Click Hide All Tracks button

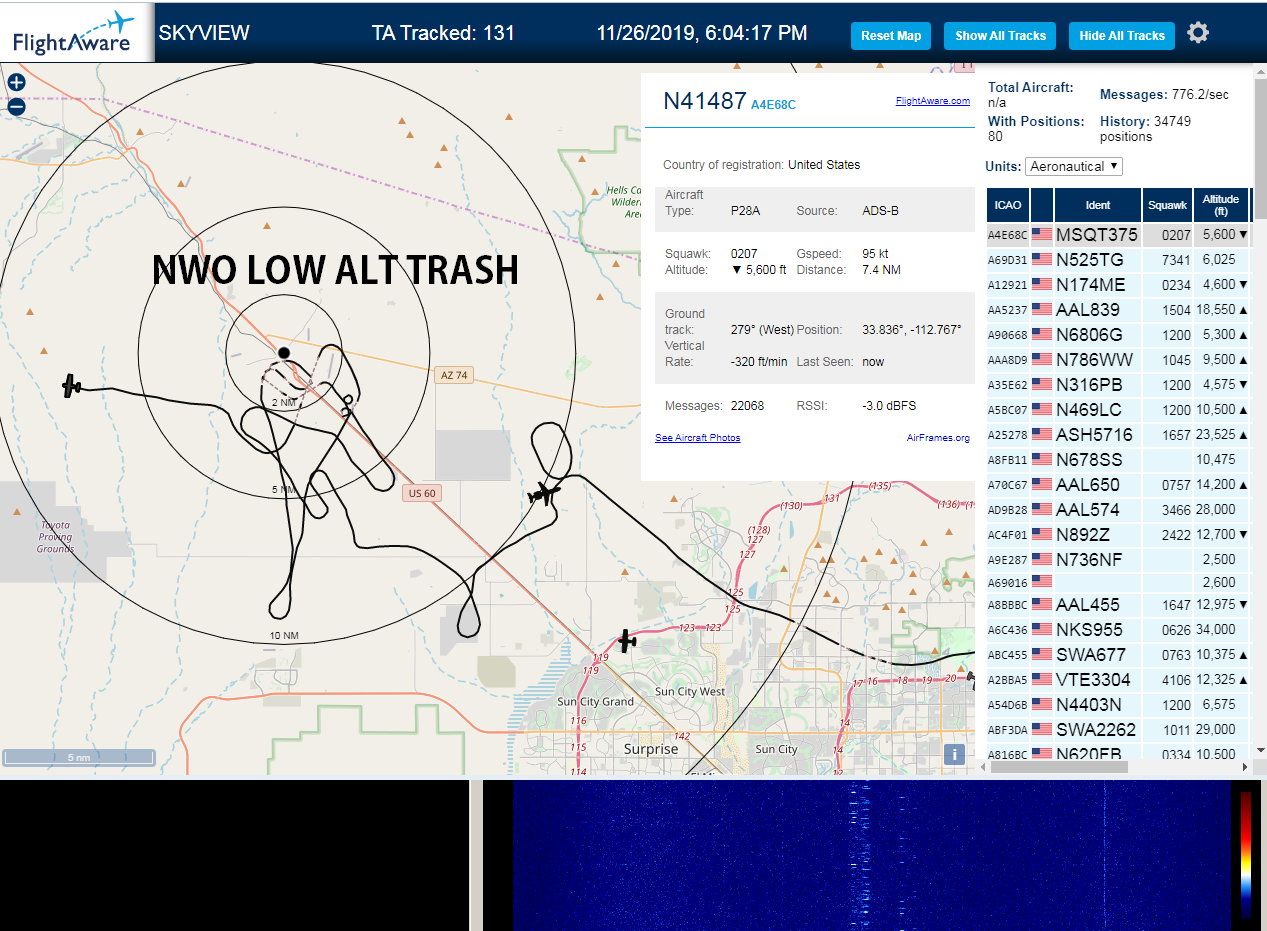coord(1122,36)
